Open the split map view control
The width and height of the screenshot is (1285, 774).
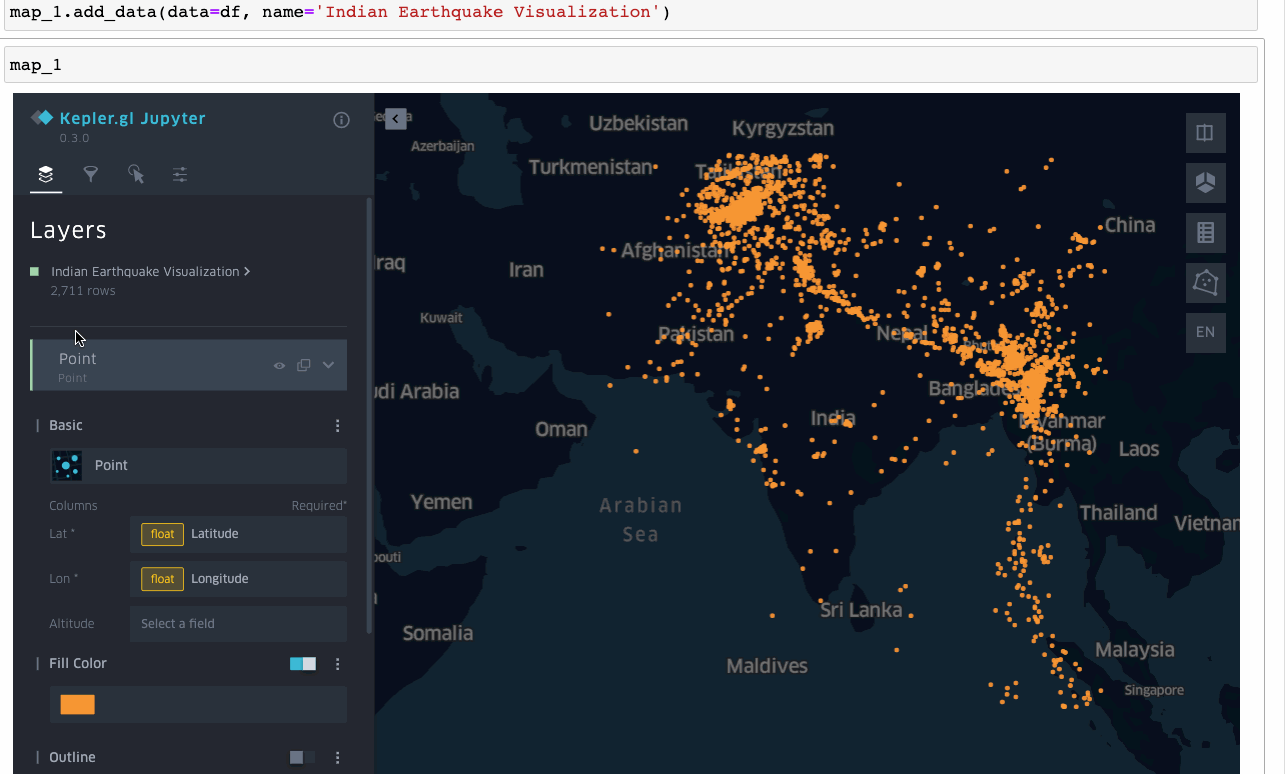tap(1205, 132)
